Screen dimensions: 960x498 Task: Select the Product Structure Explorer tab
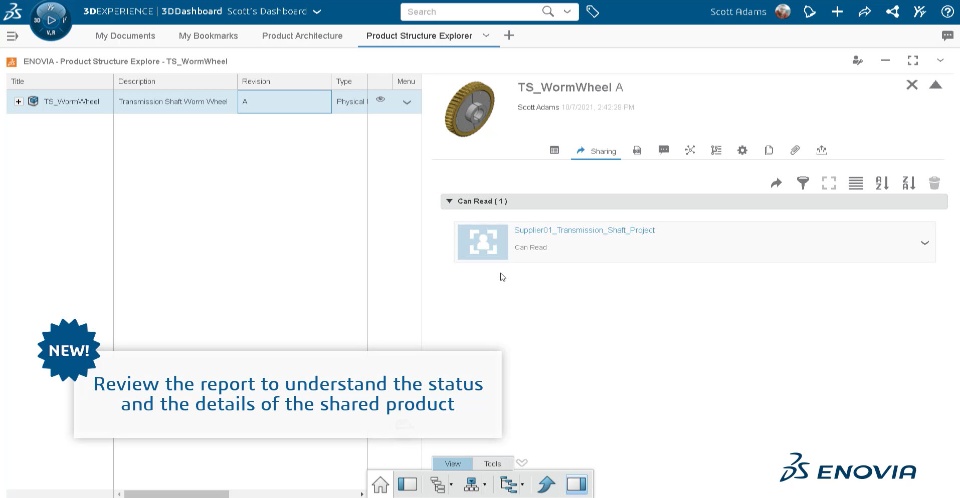point(419,36)
